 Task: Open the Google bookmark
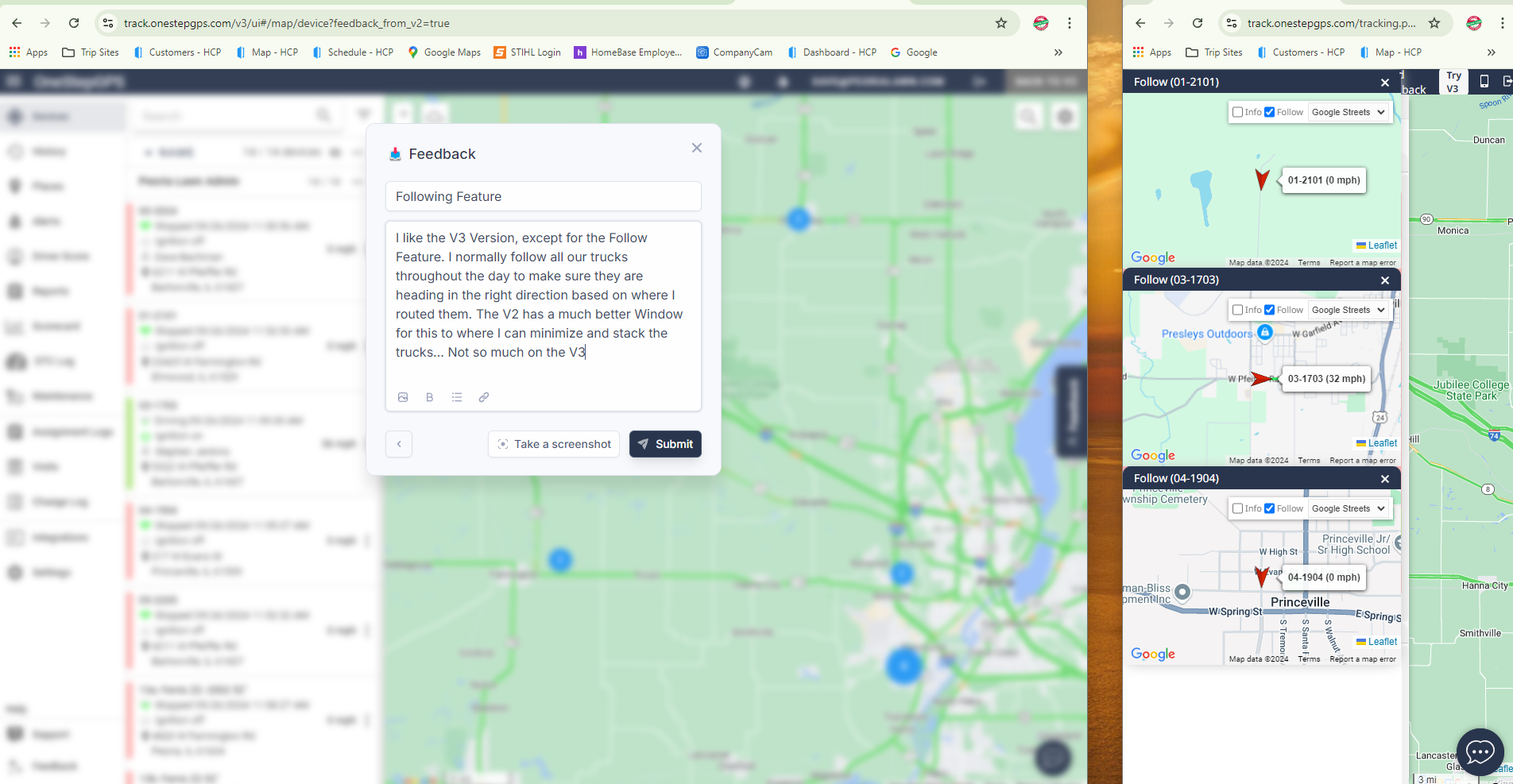[x=914, y=52]
